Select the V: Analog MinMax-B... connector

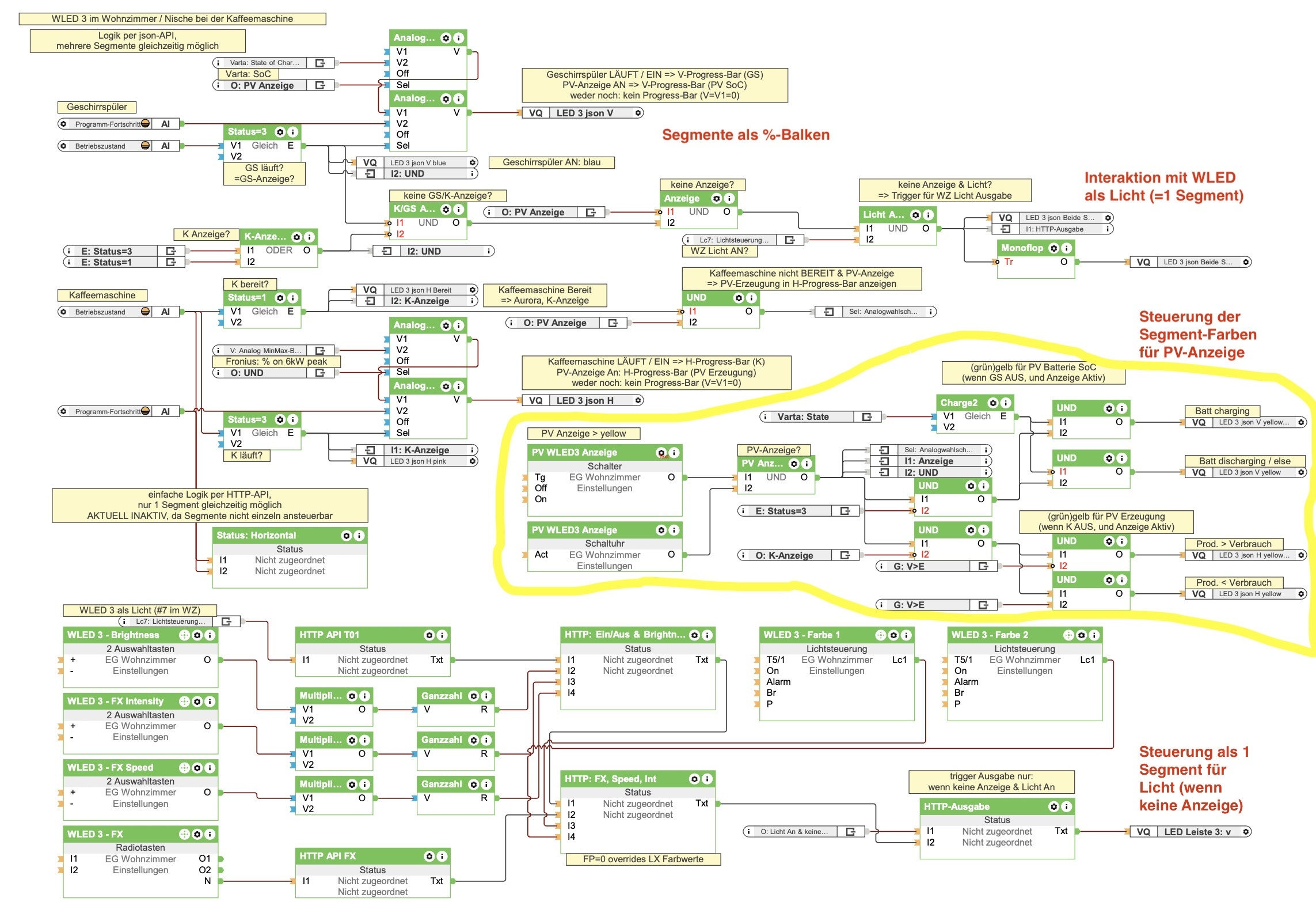tap(273, 351)
